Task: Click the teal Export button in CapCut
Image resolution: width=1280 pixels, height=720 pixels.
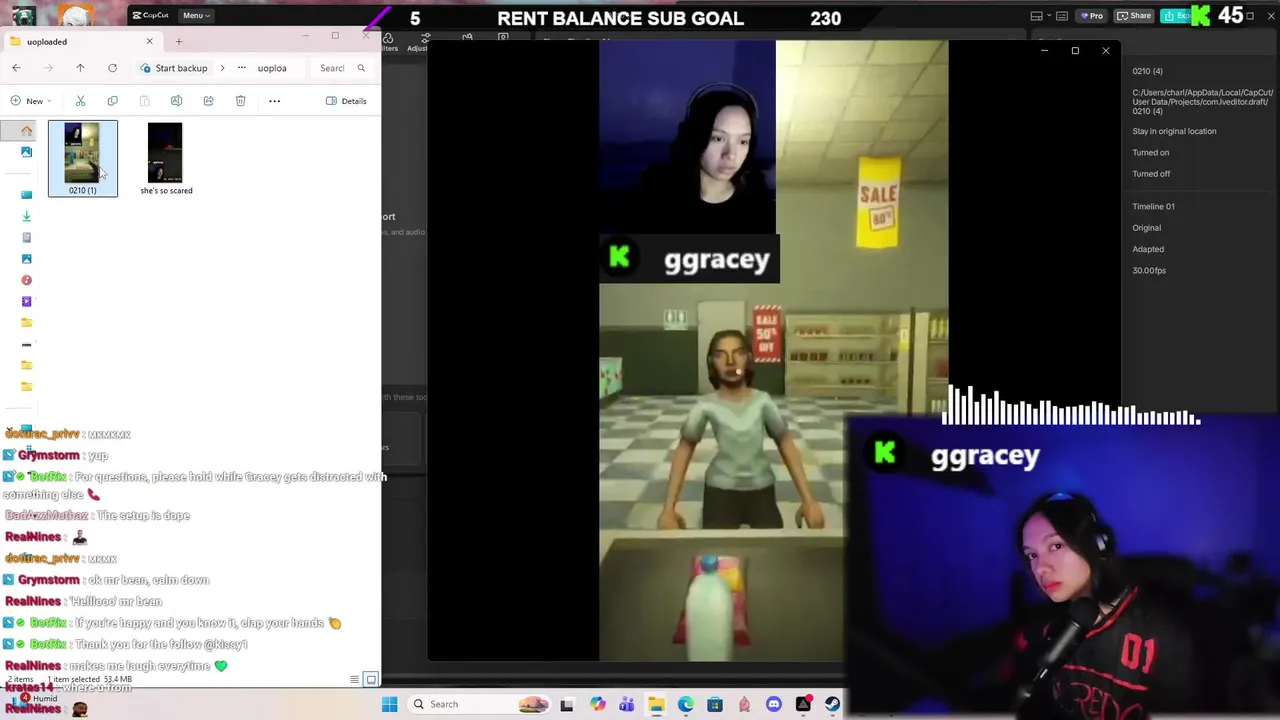Action: (1177, 16)
